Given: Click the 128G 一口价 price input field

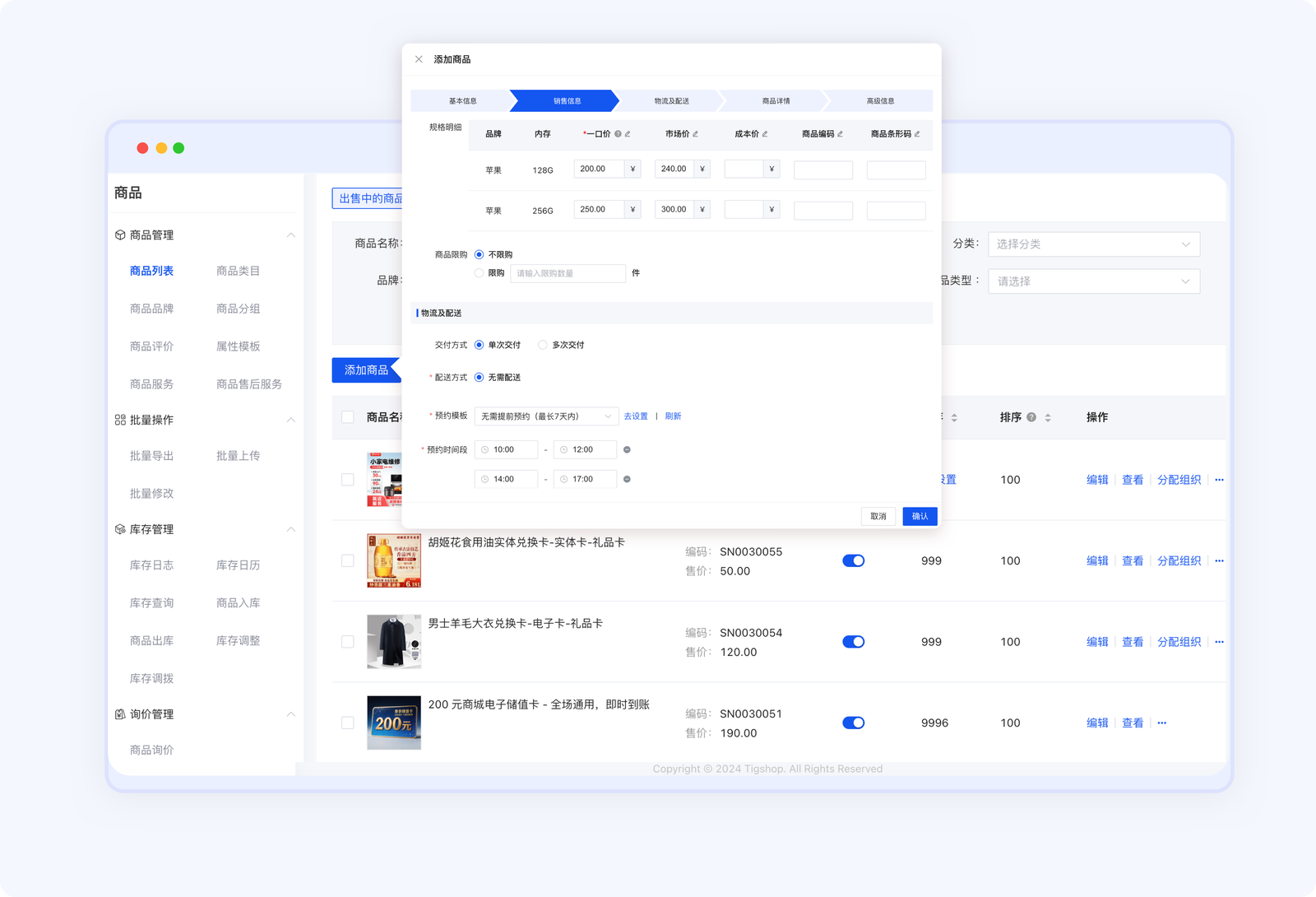Looking at the screenshot, I should point(599,170).
